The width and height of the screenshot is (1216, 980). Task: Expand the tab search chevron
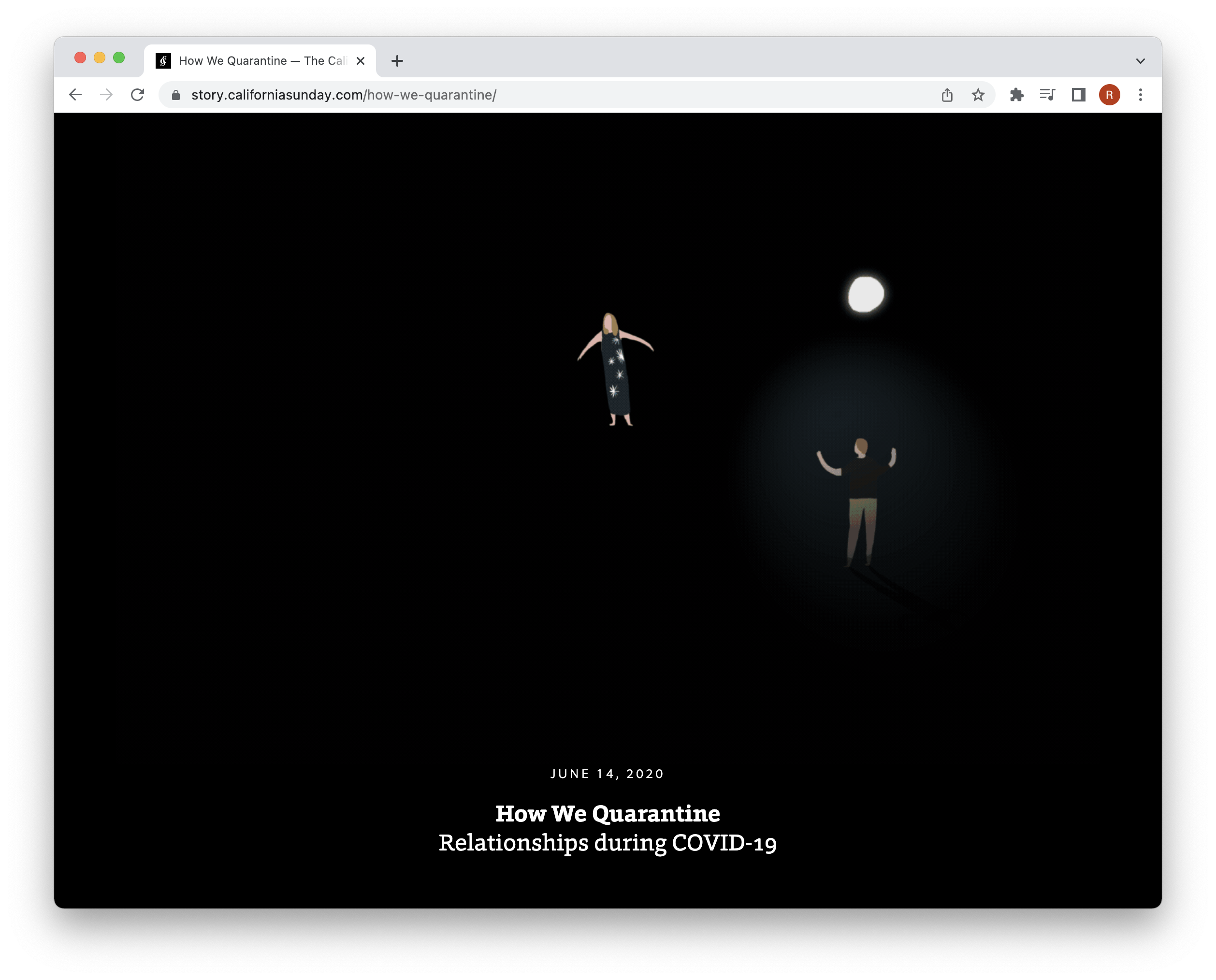tap(1140, 61)
